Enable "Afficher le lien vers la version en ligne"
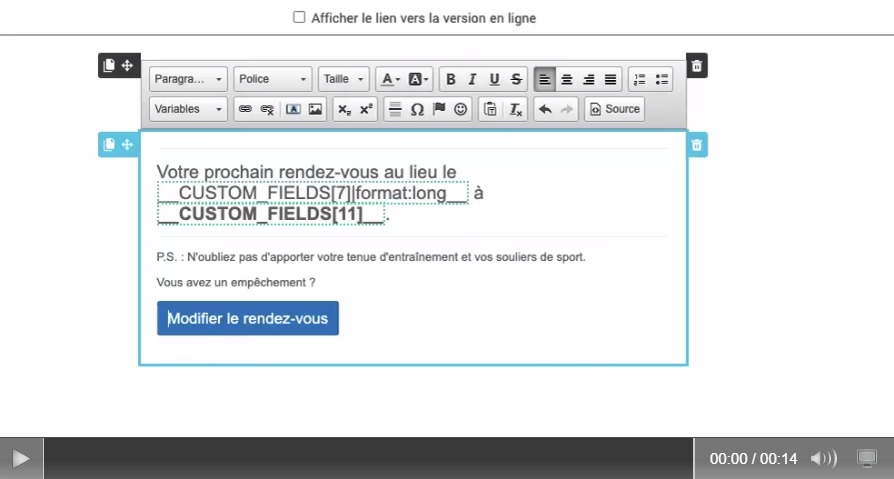Viewport: 894px width, 479px height. click(299, 17)
